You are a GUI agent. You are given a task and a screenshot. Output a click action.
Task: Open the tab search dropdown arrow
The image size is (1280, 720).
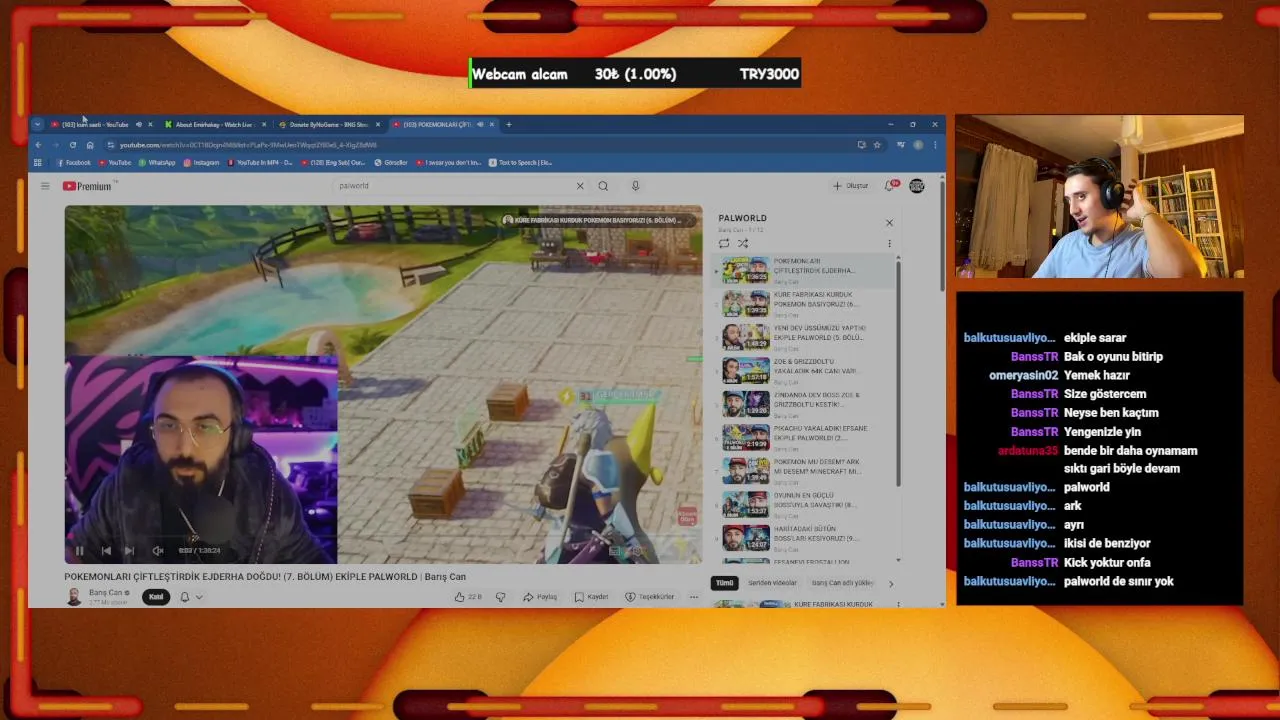37,125
